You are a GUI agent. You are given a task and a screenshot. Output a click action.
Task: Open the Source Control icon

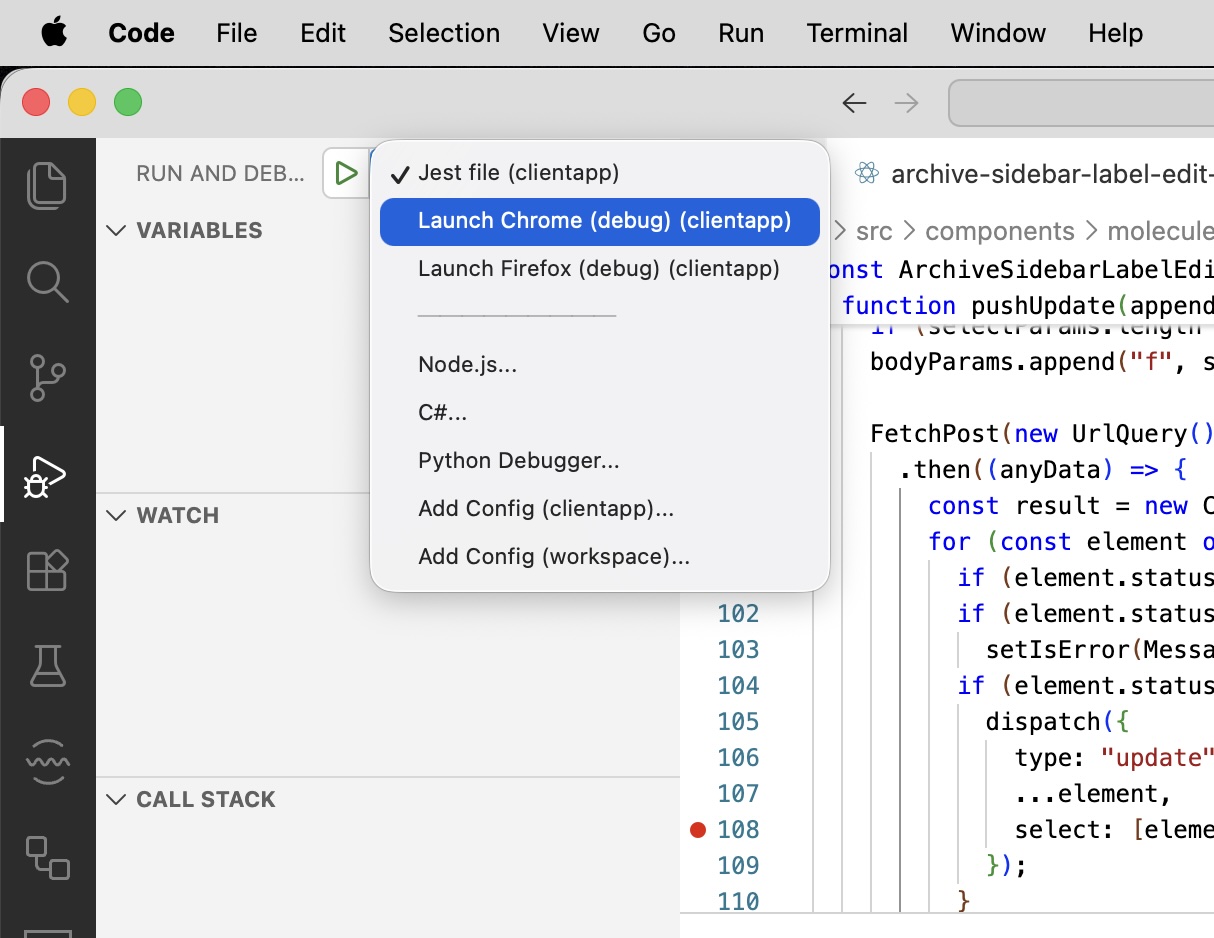pos(47,378)
